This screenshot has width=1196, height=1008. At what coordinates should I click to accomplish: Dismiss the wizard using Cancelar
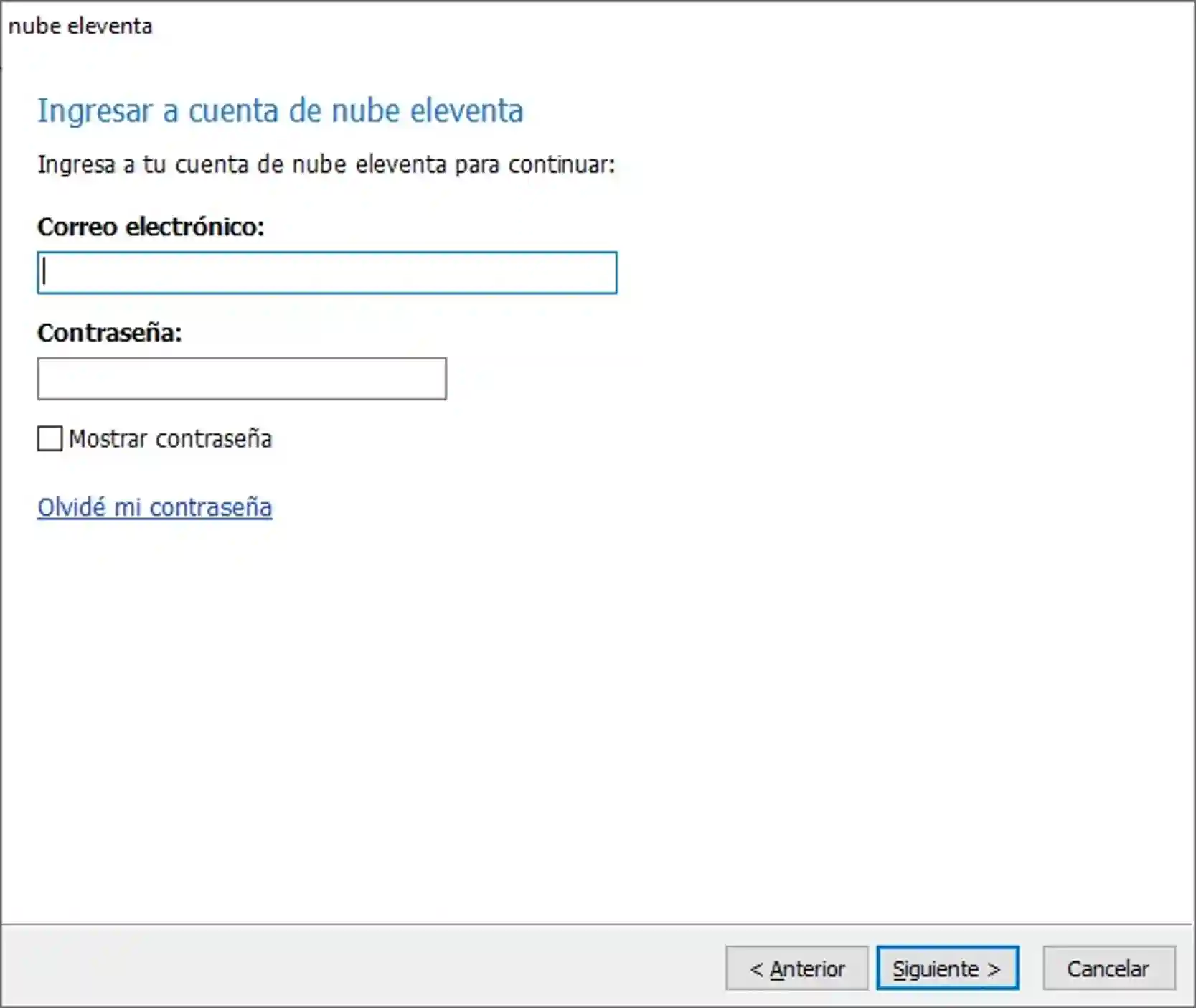coord(1108,968)
